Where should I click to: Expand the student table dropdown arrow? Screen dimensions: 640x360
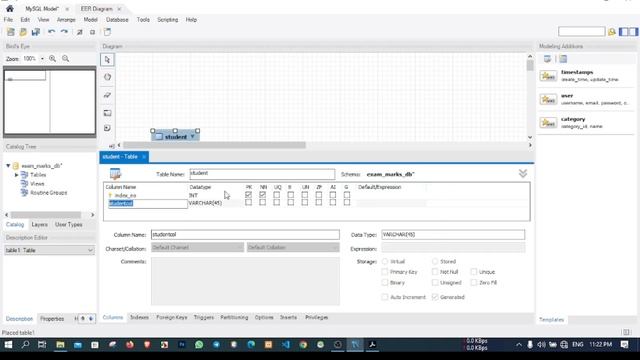tap(193, 136)
